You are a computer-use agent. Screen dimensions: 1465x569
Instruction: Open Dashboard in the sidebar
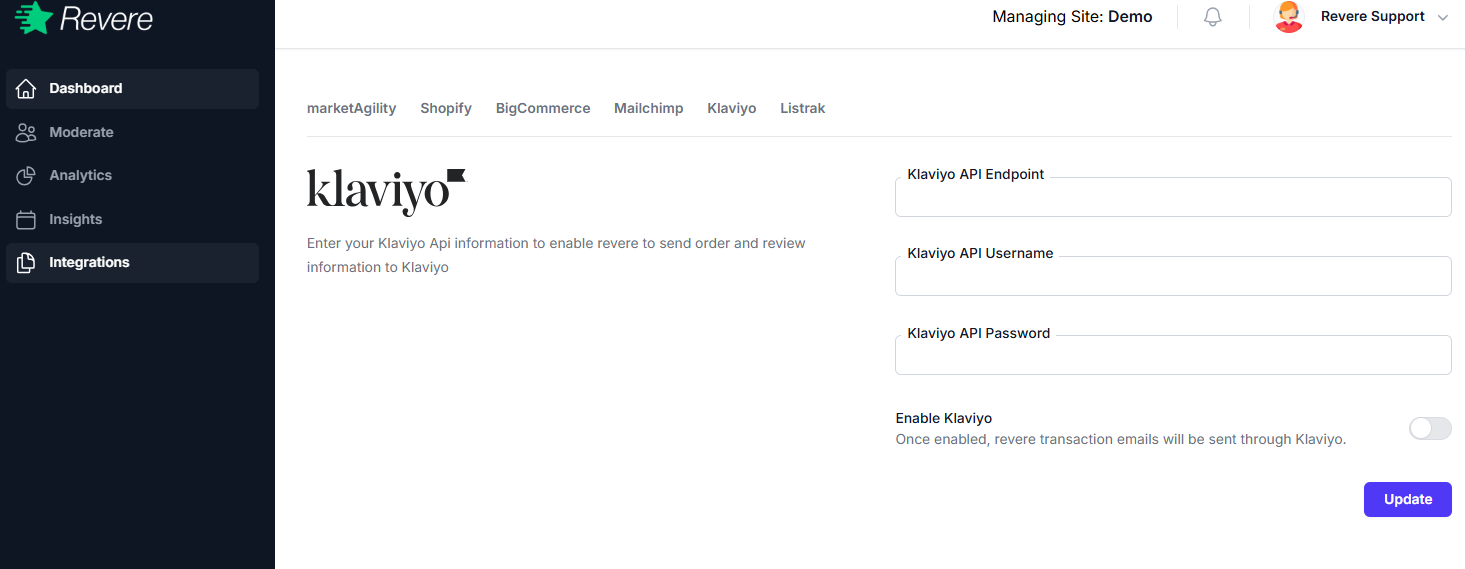point(132,88)
